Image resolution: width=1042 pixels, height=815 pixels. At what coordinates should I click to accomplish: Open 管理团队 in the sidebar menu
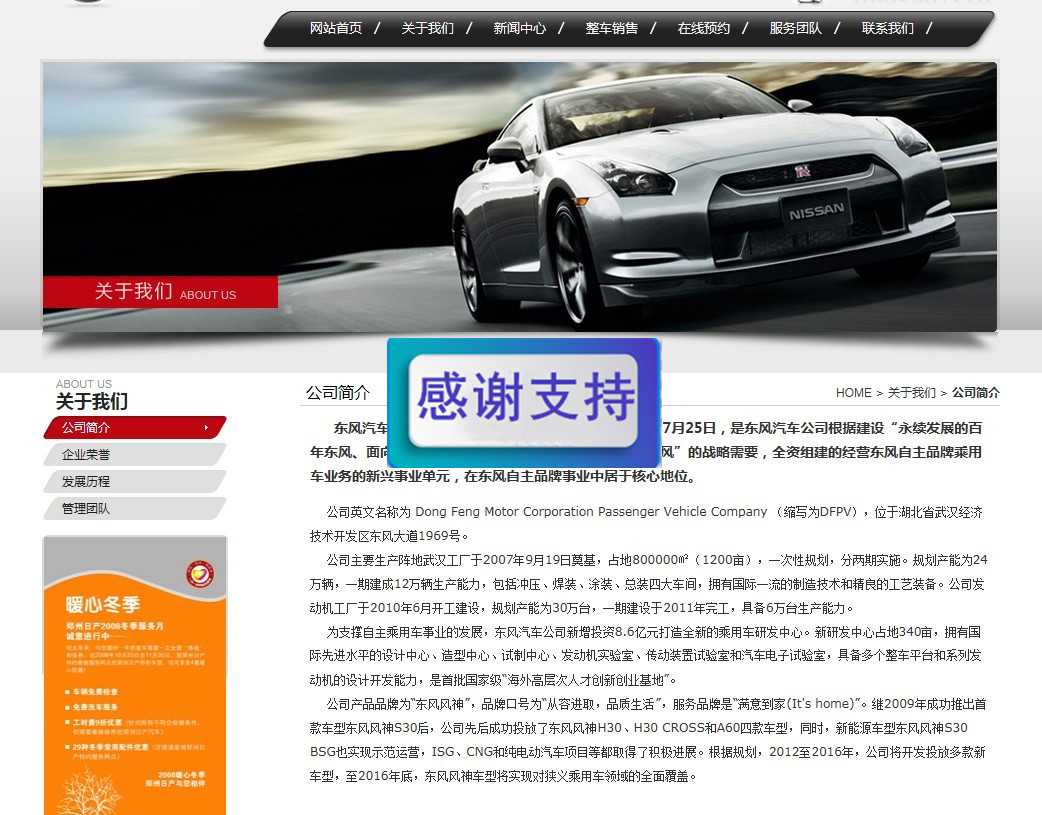(135, 509)
